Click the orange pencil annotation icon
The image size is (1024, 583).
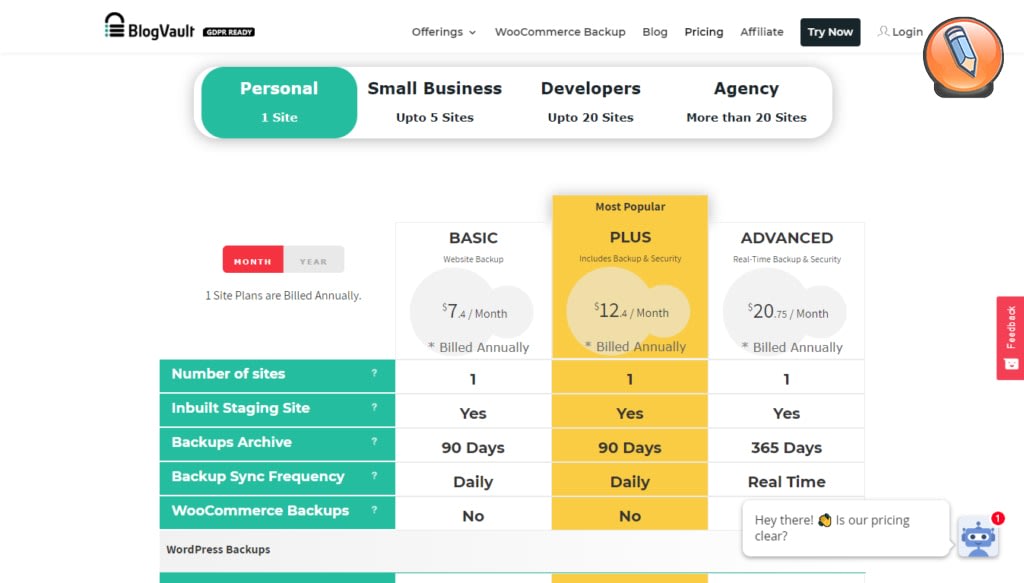click(963, 57)
